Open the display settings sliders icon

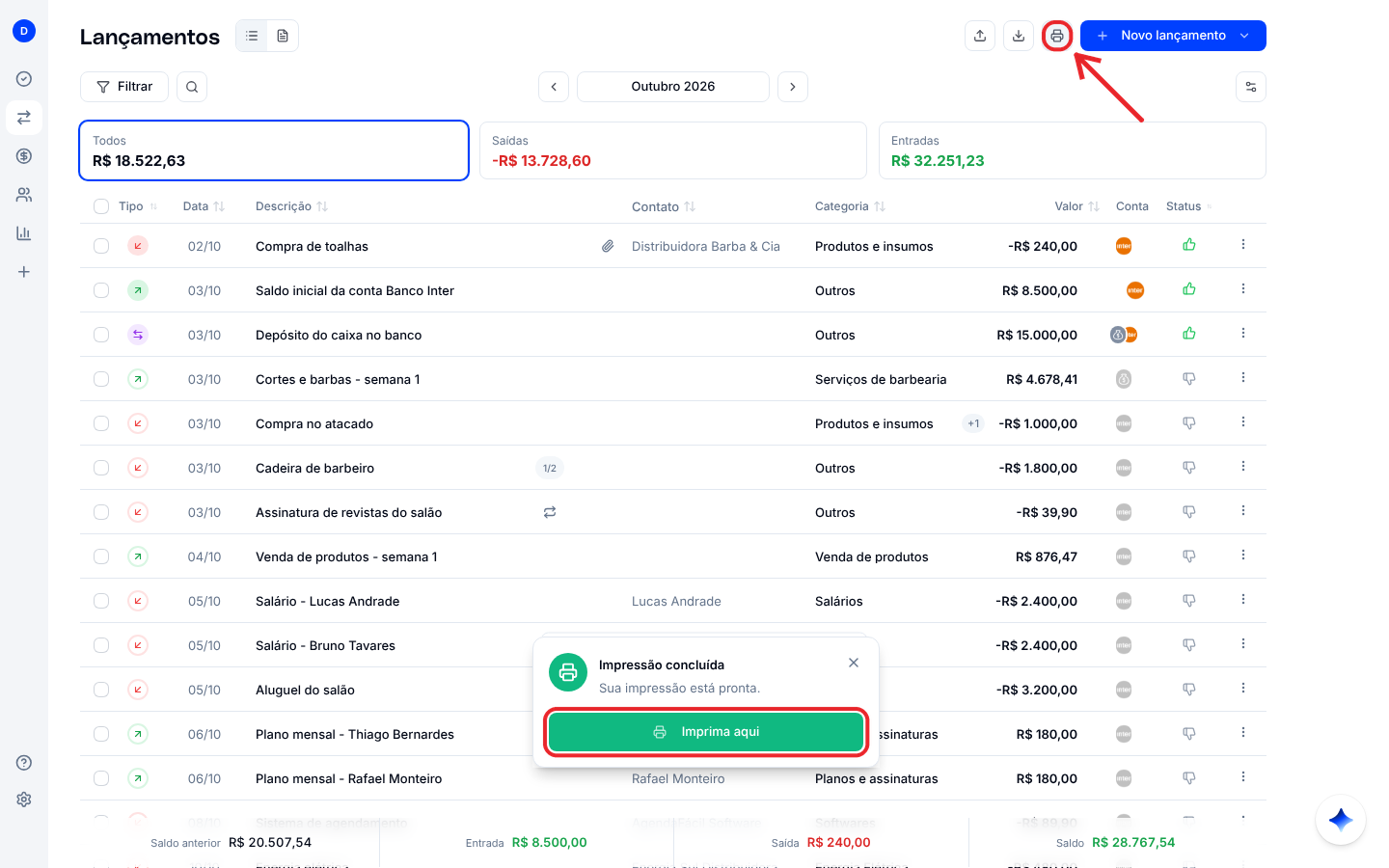[1251, 87]
